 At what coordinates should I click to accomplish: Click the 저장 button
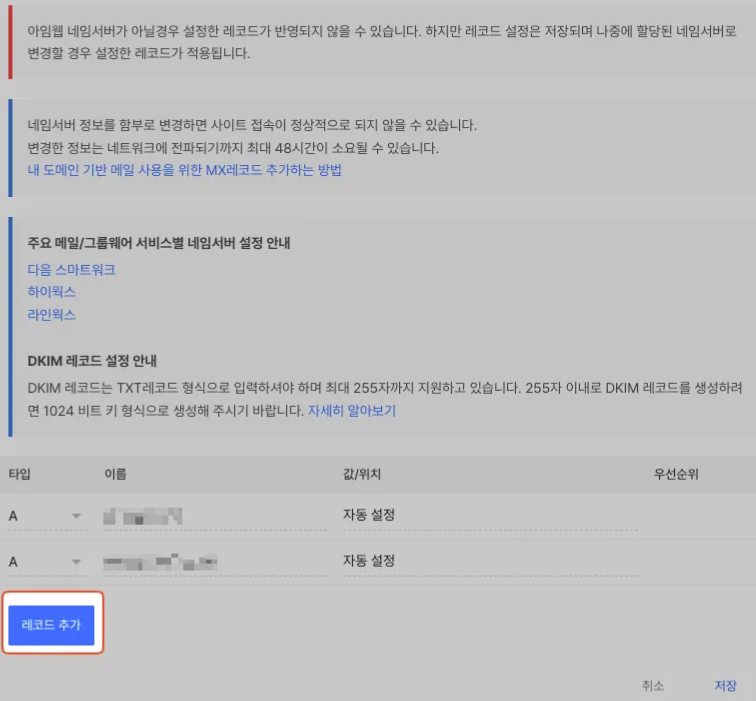coord(725,685)
